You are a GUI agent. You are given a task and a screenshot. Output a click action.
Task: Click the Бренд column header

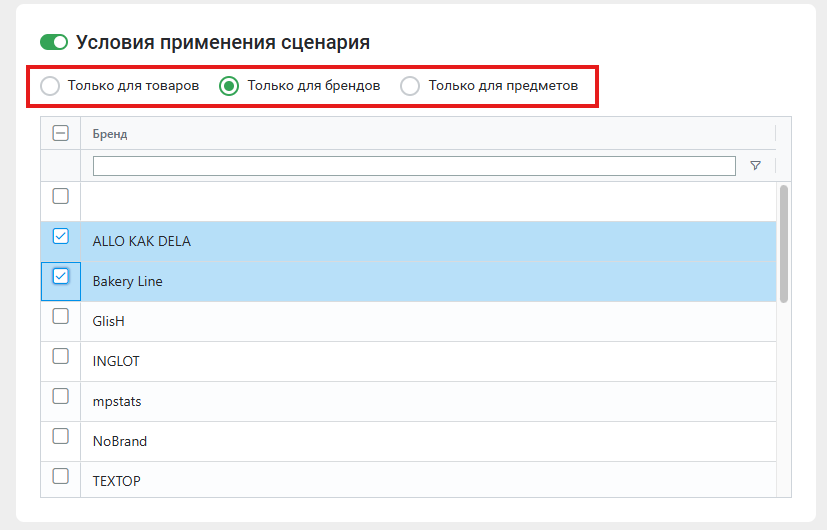(x=110, y=134)
